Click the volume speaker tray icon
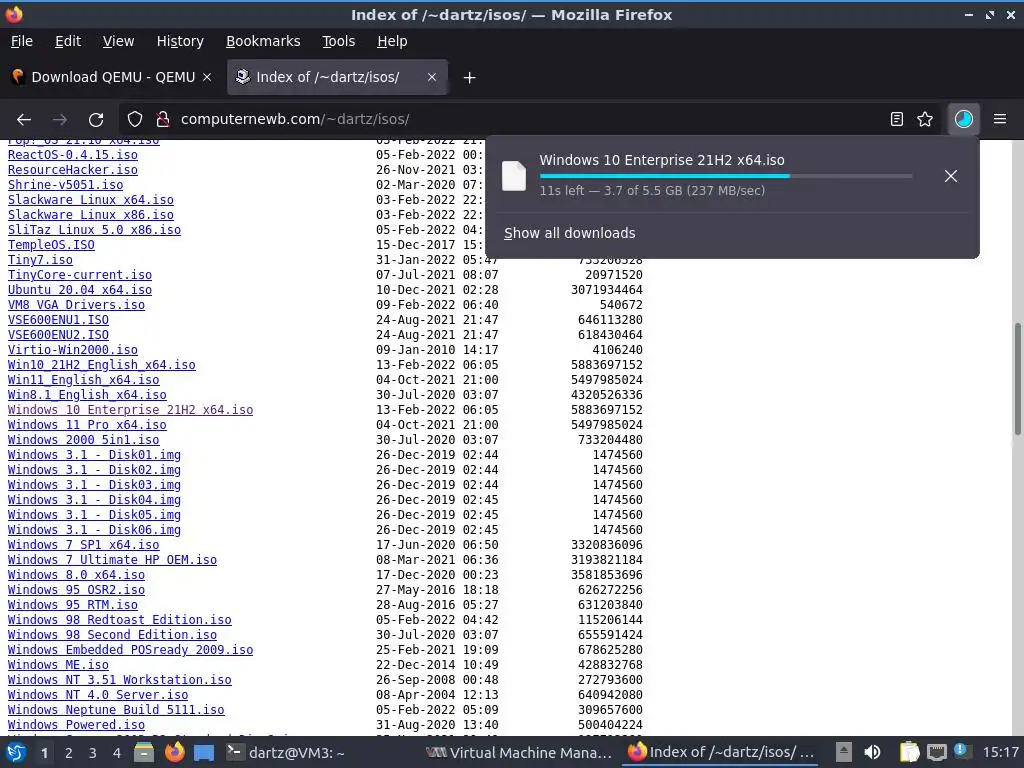 (872, 752)
